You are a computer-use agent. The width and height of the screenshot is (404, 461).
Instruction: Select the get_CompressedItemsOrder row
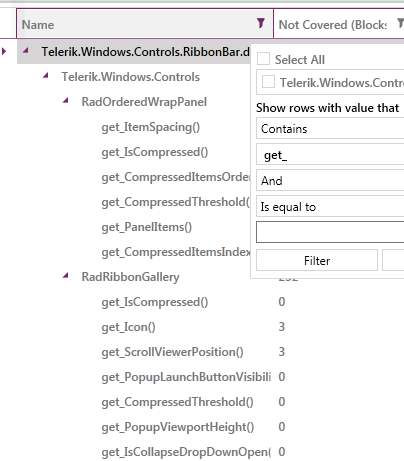[x=176, y=177]
